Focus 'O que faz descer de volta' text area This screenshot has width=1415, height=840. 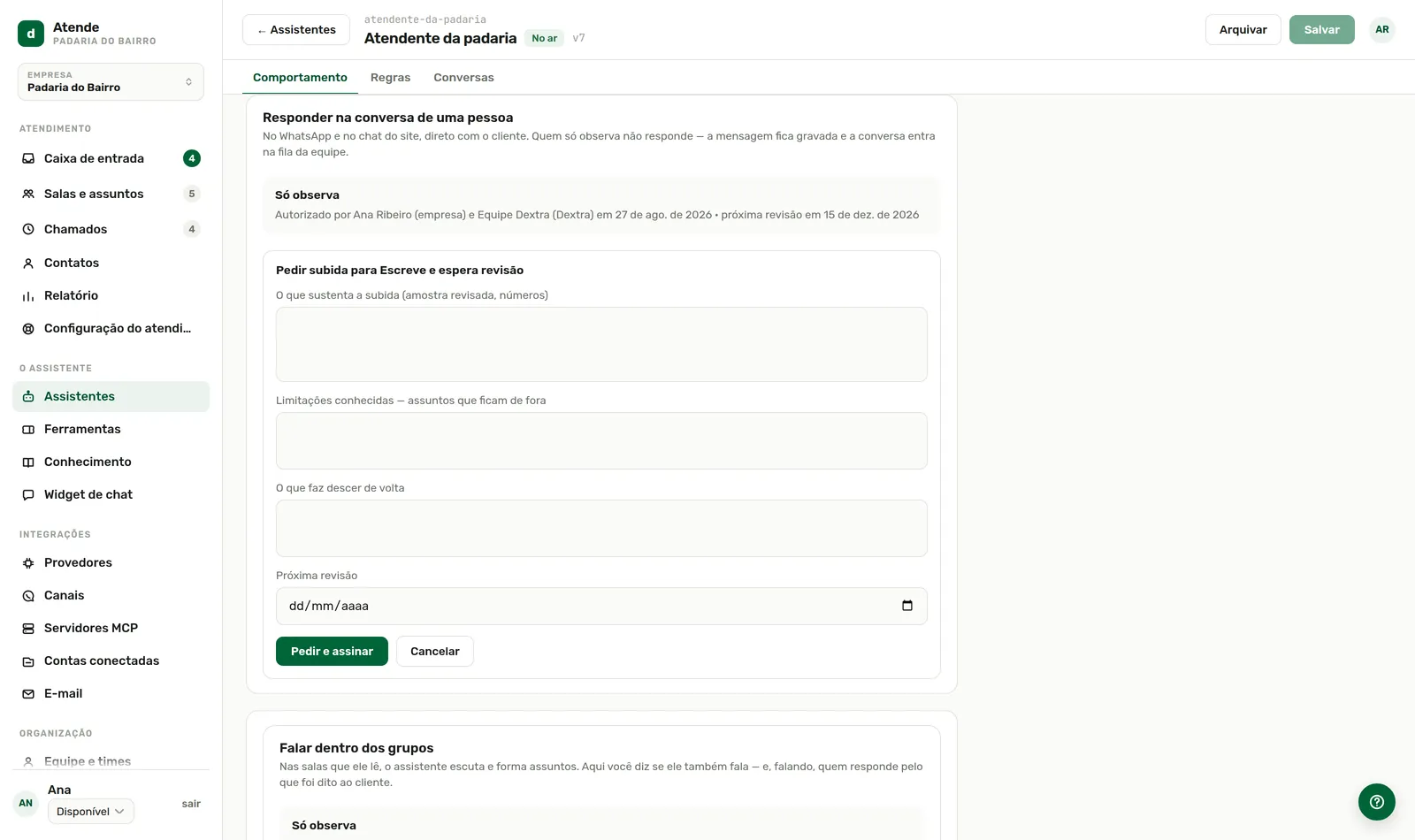tap(601, 528)
